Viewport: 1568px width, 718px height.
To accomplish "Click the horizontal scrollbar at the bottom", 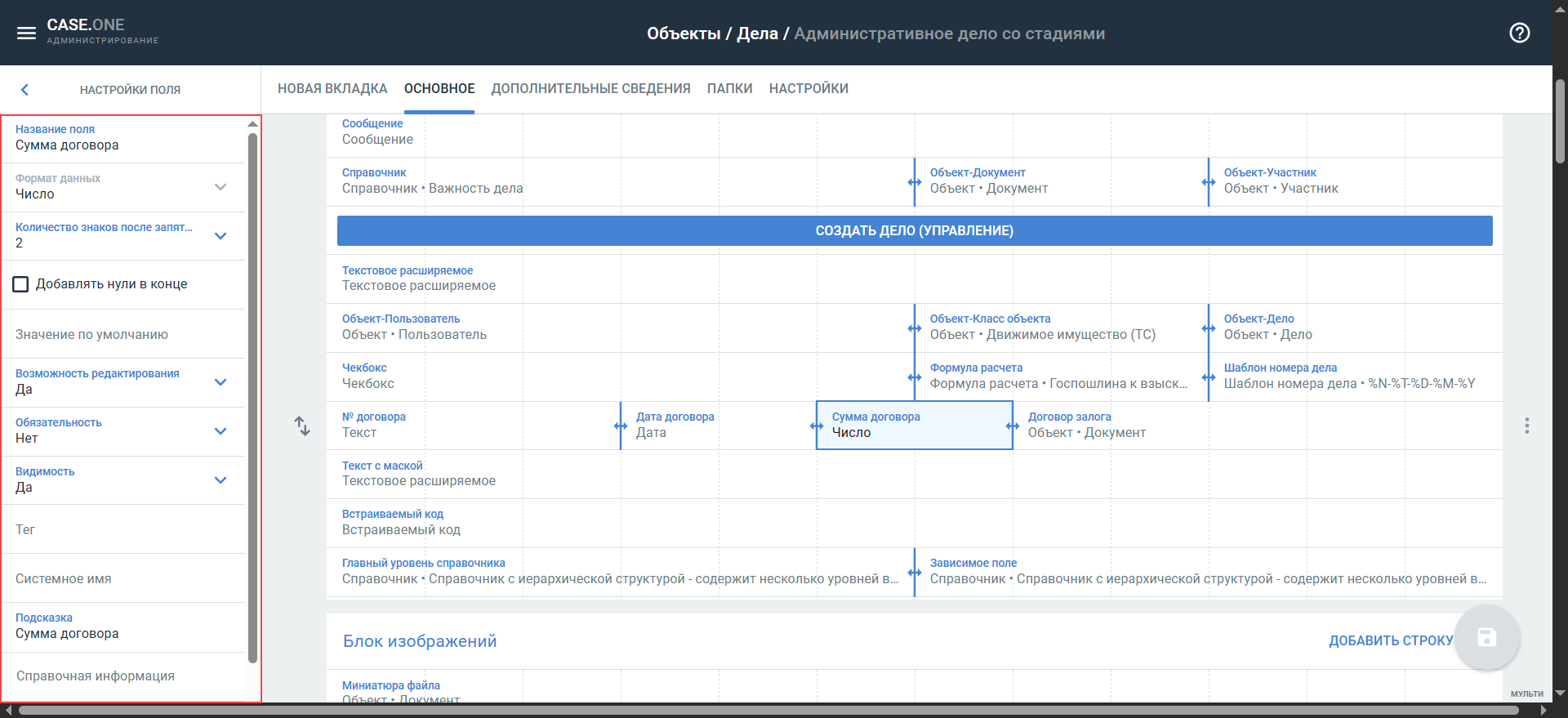I will click(x=768, y=711).
